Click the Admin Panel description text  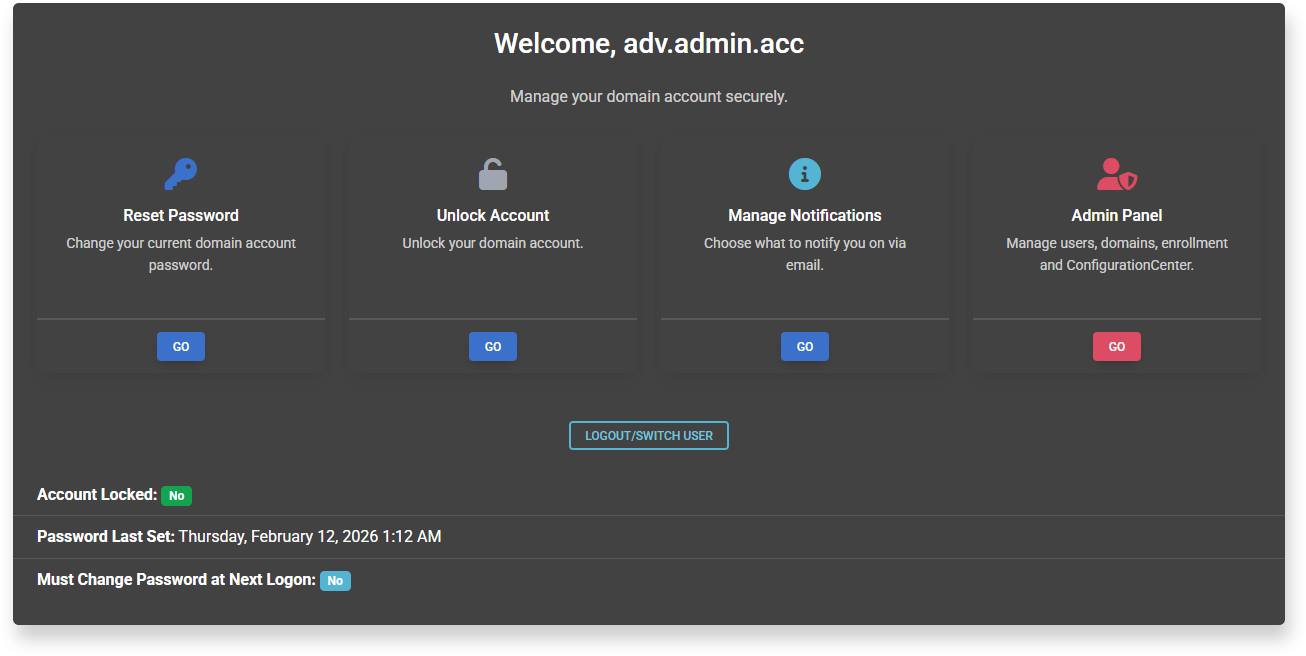[x=1117, y=254]
